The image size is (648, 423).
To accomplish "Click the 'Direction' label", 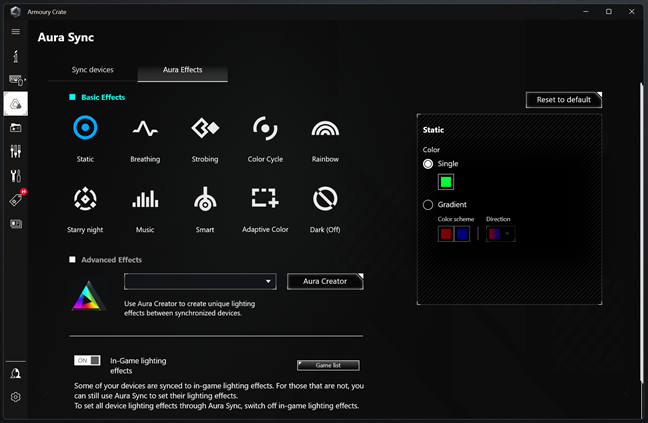I will click(498, 219).
